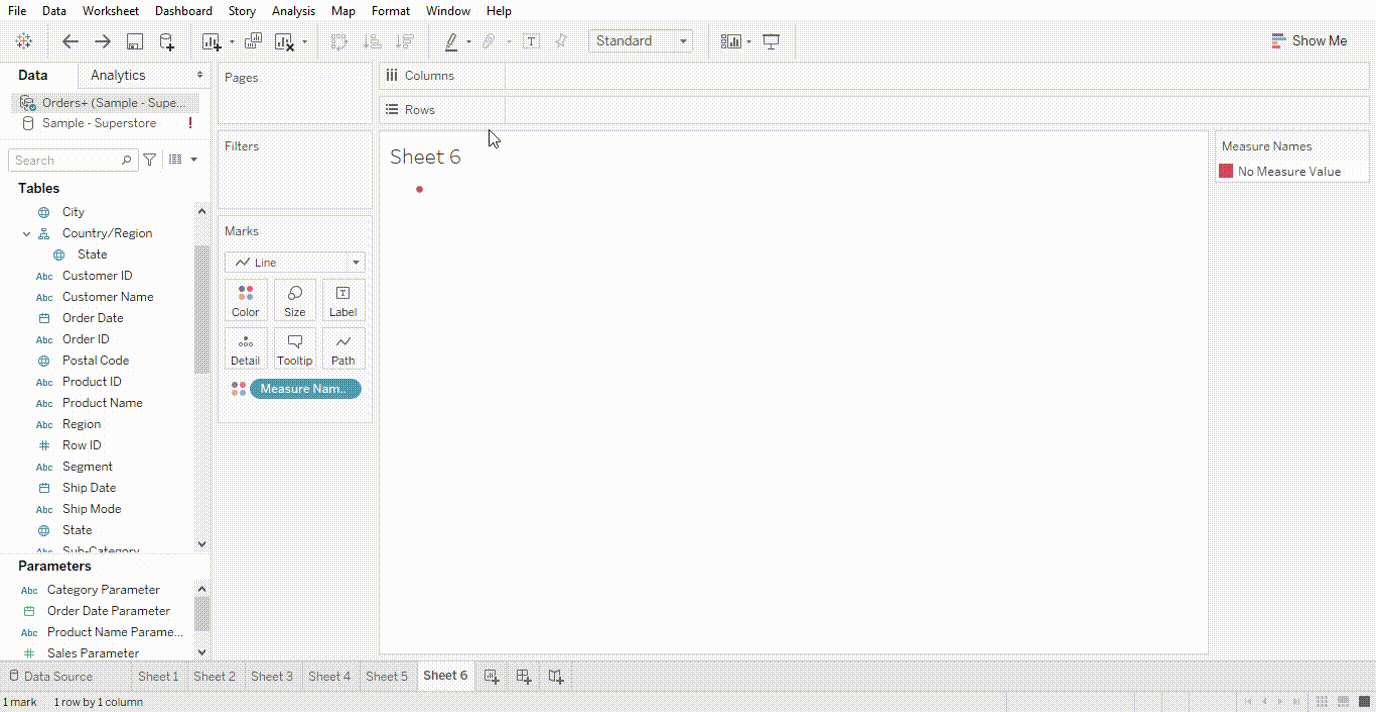Click the Sort Descending icon
This screenshot has width=1376, height=712.
pos(404,41)
